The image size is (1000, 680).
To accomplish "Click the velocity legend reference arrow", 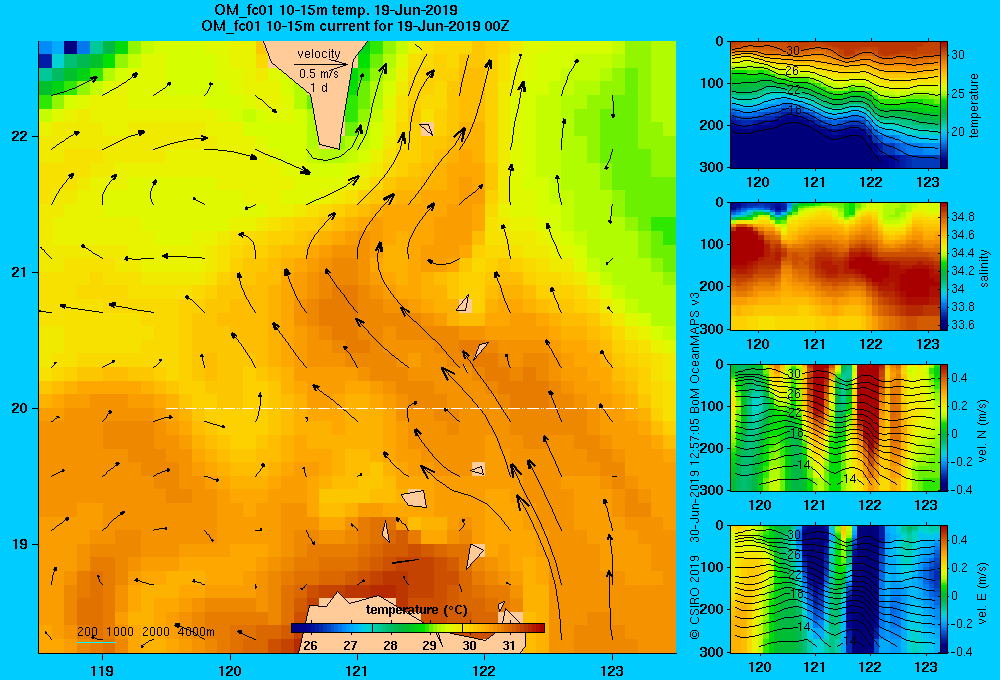I will 321,64.
